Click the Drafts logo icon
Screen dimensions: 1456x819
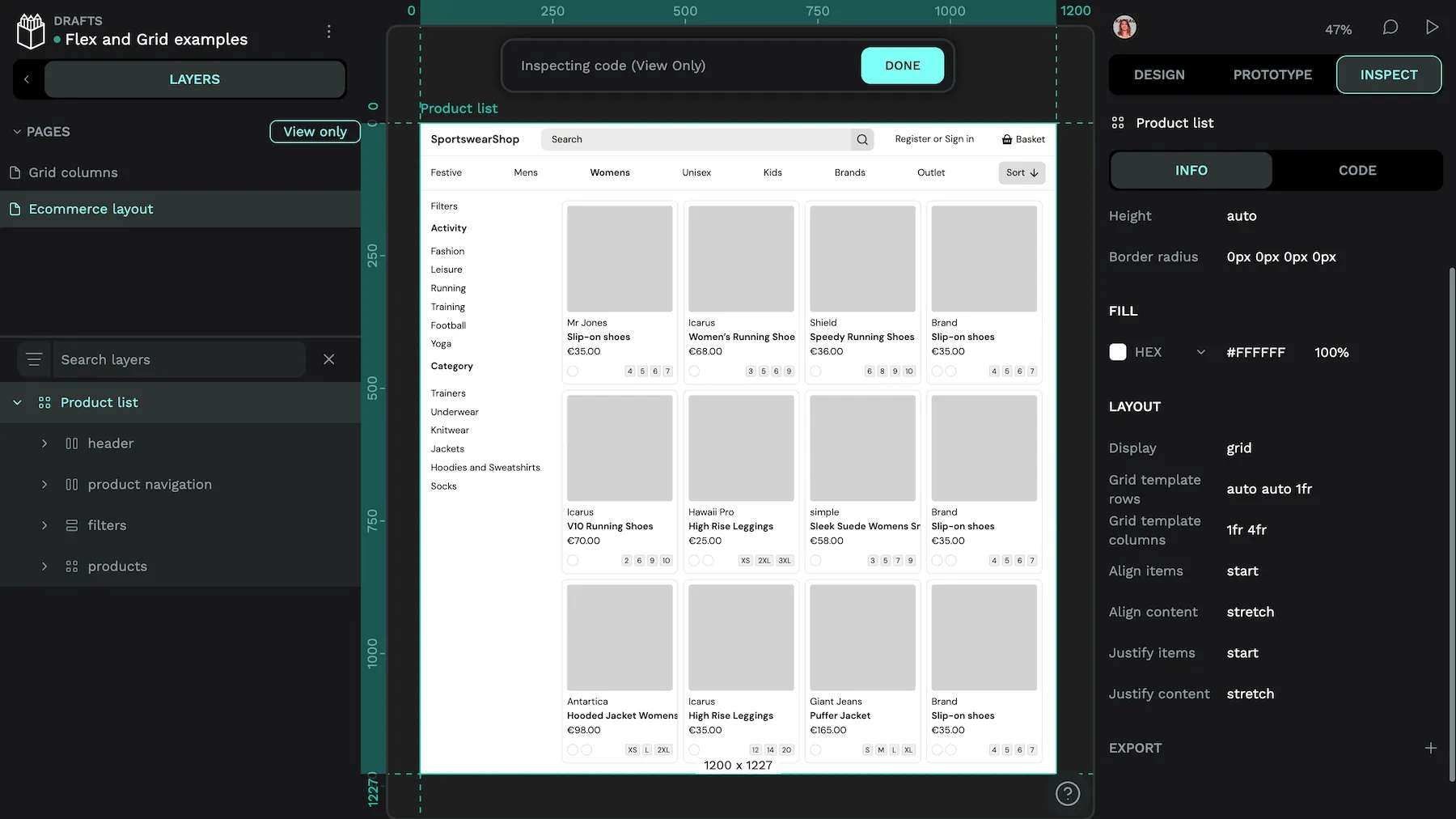point(30,30)
